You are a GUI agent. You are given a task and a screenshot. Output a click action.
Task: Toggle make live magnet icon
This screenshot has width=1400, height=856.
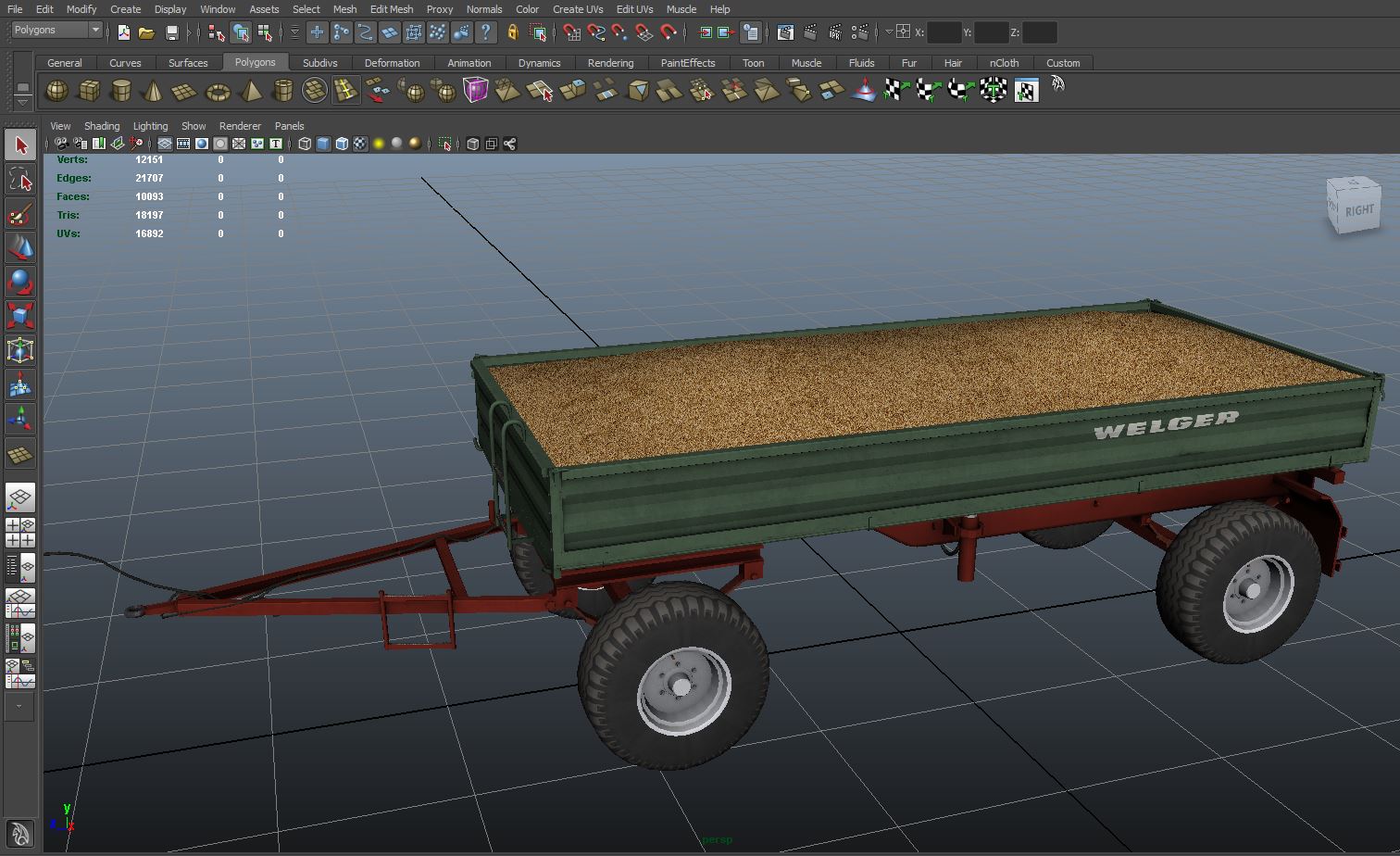tap(668, 32)
